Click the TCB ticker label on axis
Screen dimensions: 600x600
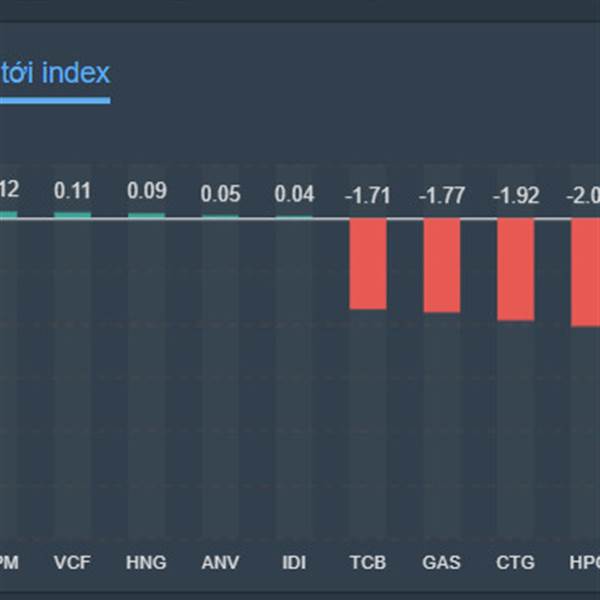[x=368, y=561]
